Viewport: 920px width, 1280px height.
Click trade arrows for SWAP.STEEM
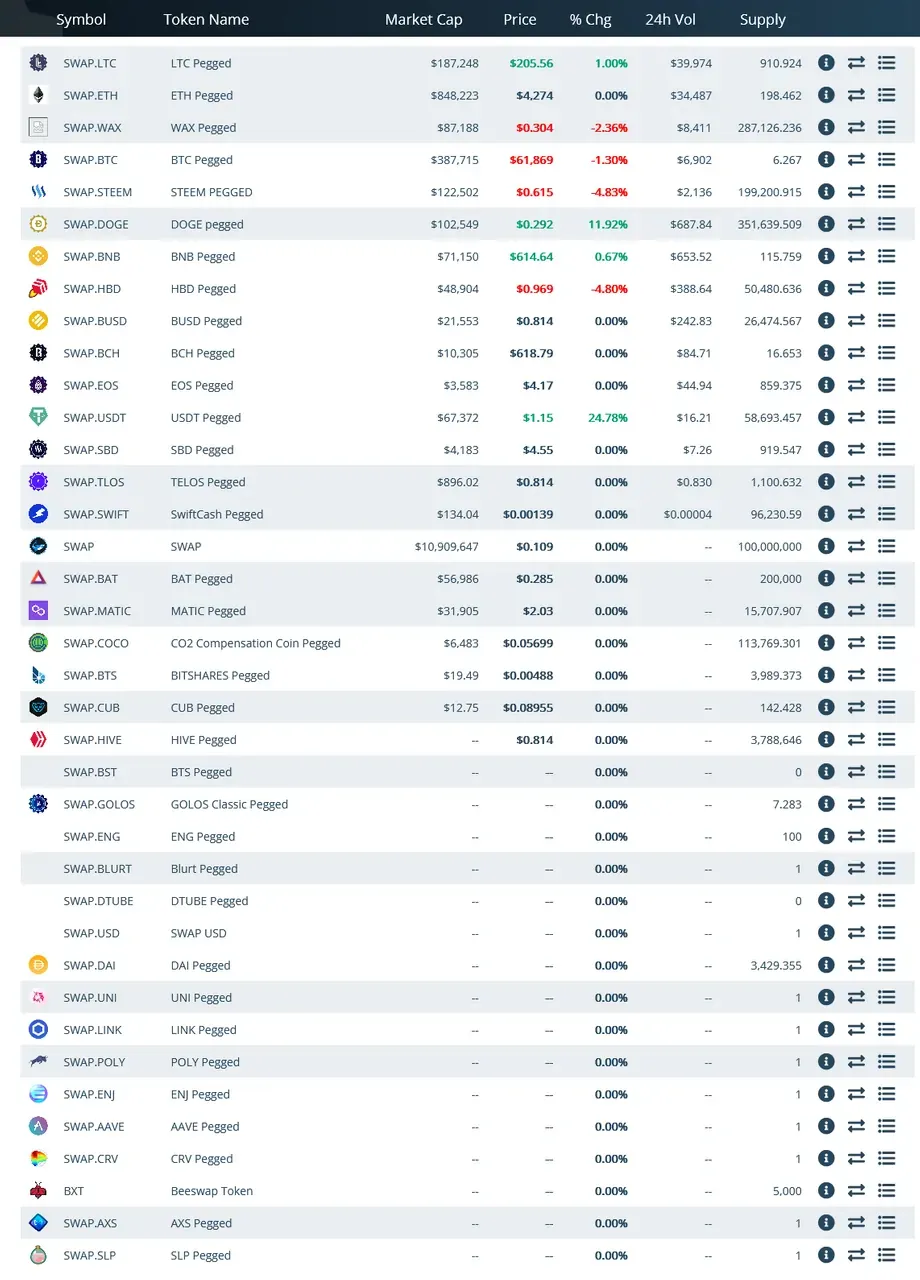pos(856,192)
